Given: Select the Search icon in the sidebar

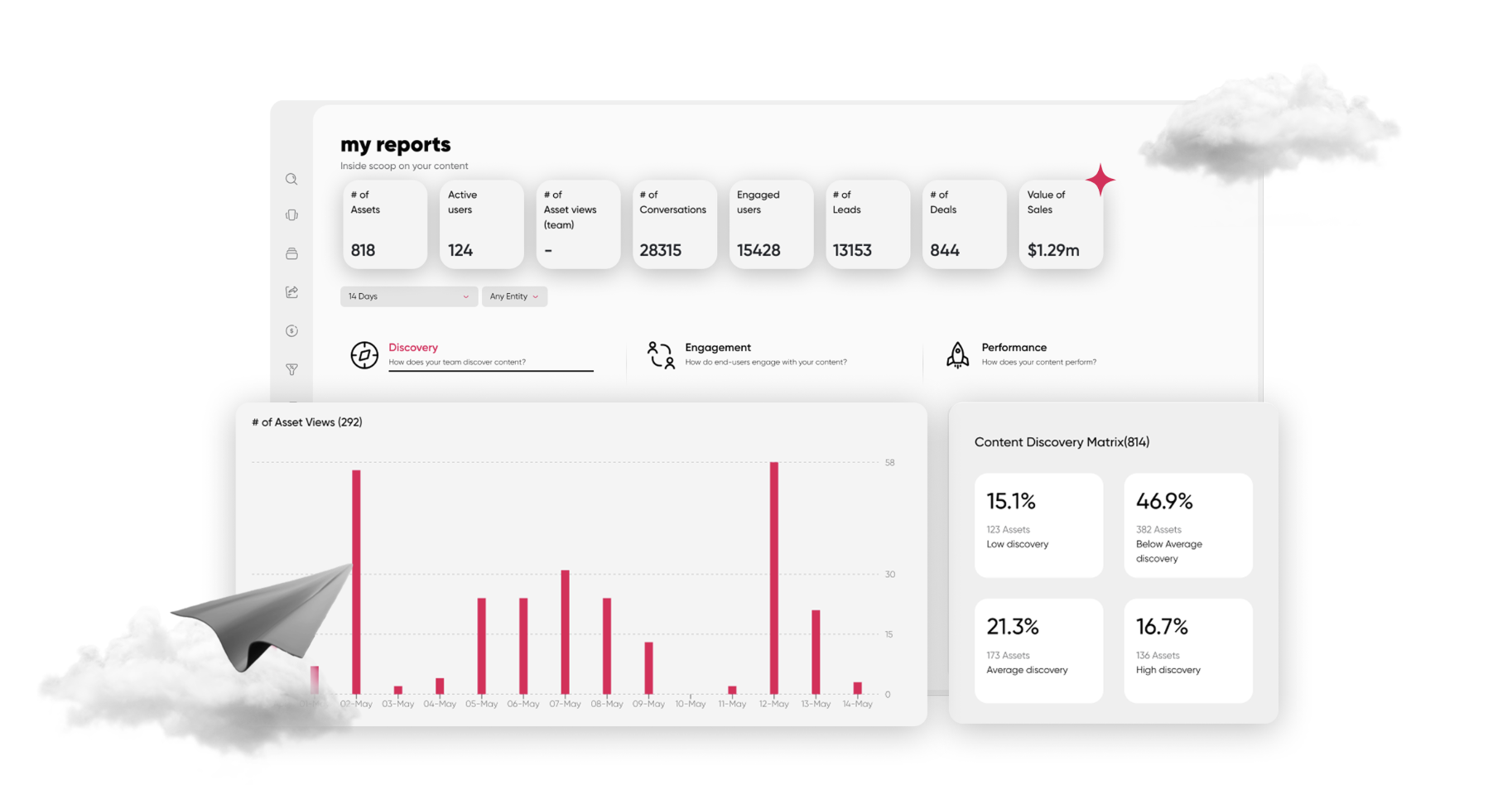Looking at the screenshot, I should 291,179.
